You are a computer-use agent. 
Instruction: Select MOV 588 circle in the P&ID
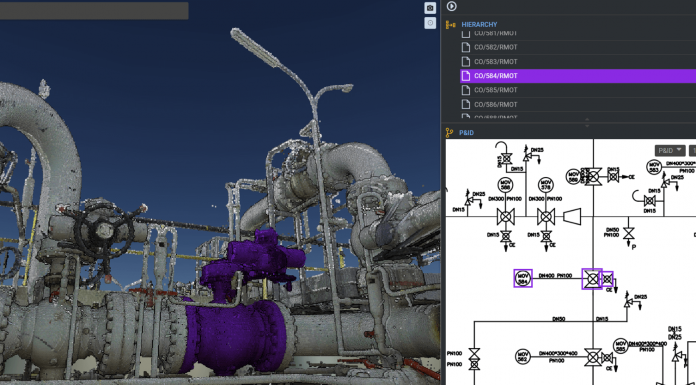pyautogui.click(x=505, y=185)
